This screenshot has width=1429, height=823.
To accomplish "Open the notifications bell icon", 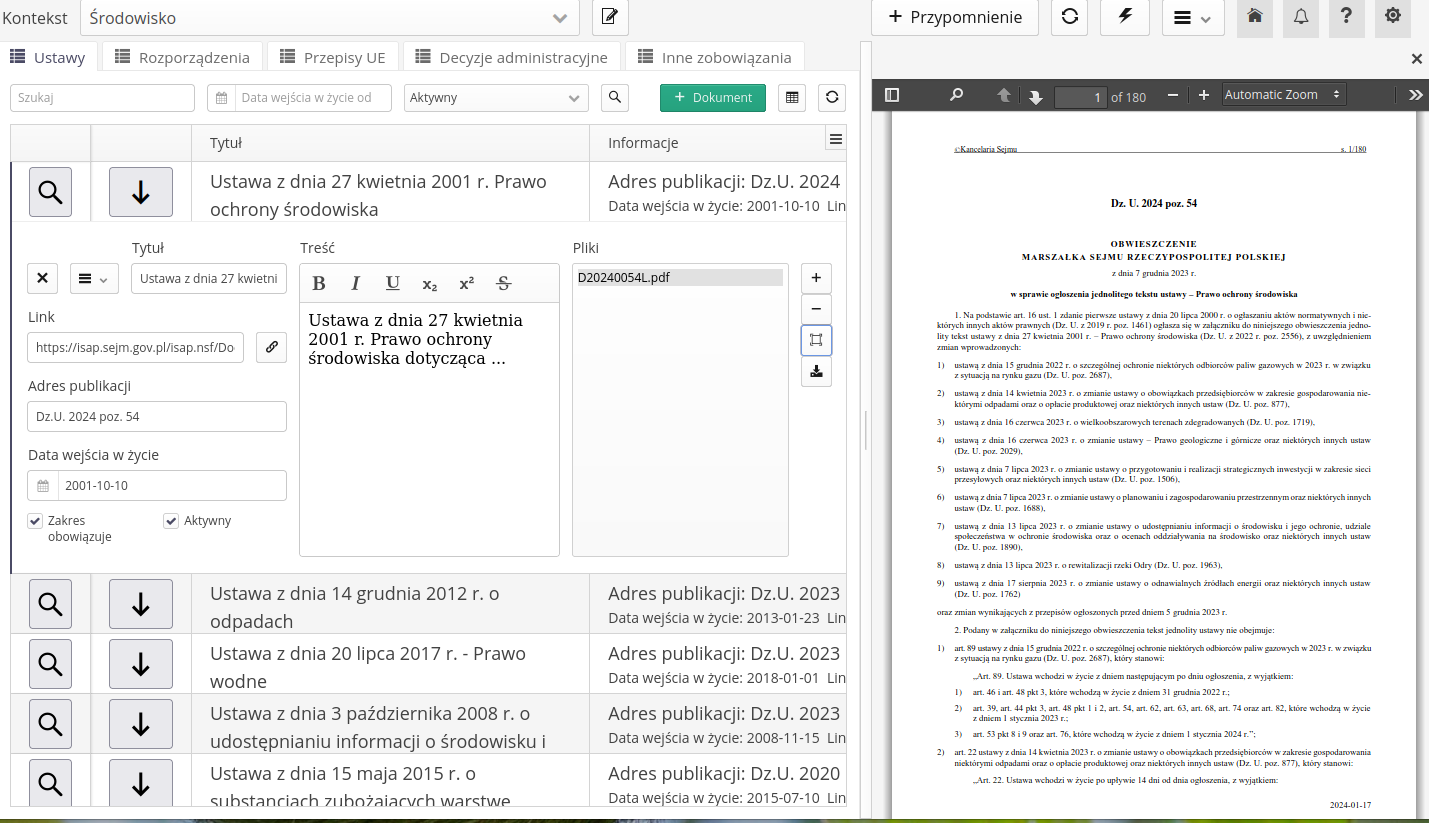I will pyautogui.click(x=1301, y=17).
